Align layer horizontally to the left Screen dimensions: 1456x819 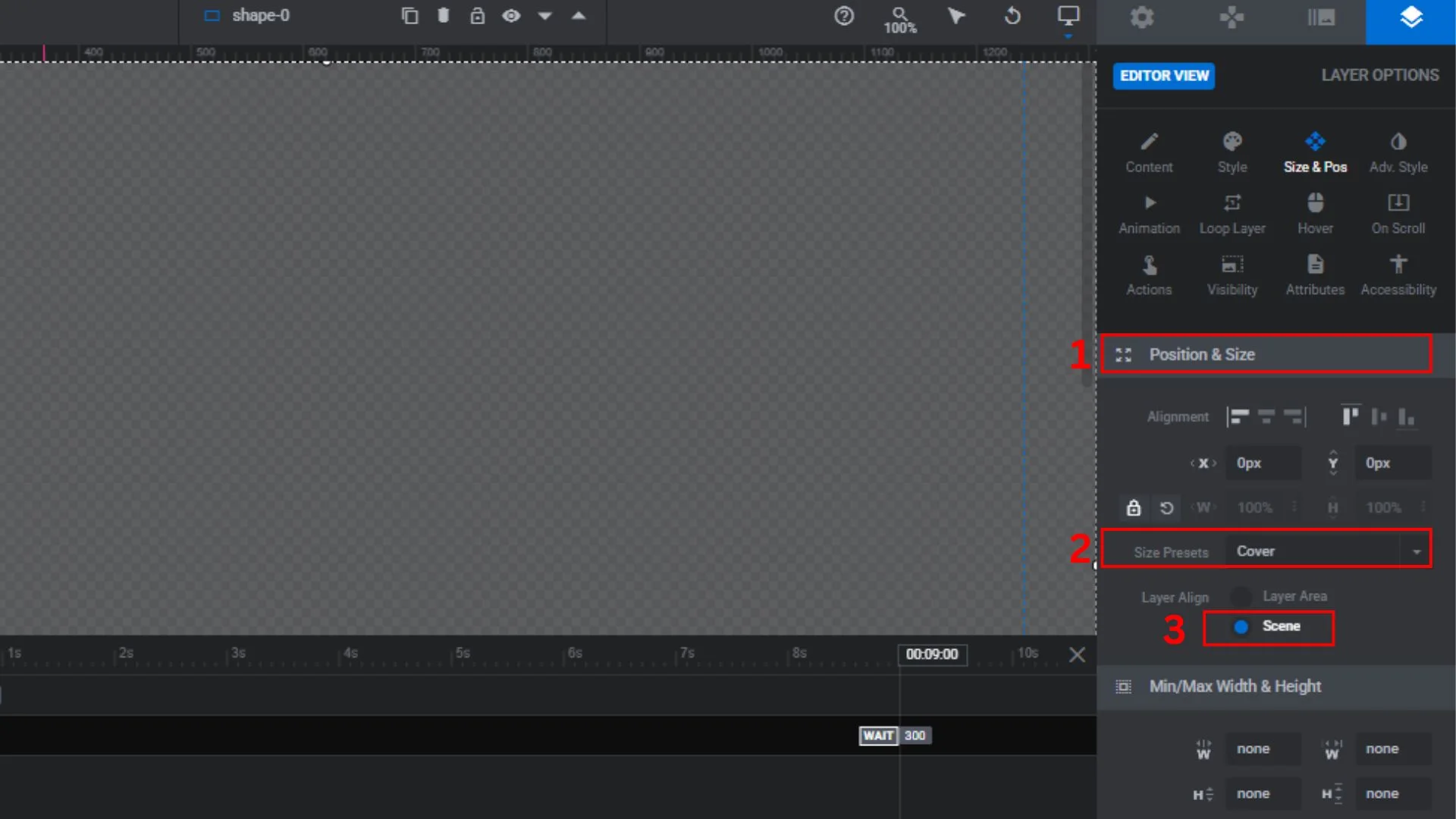(x=1238, y=416)
